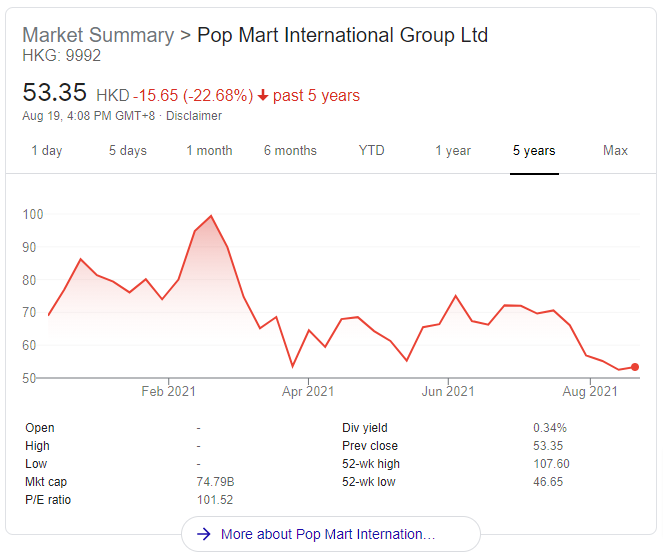Click the Prev close label

[x=370, y=446]
